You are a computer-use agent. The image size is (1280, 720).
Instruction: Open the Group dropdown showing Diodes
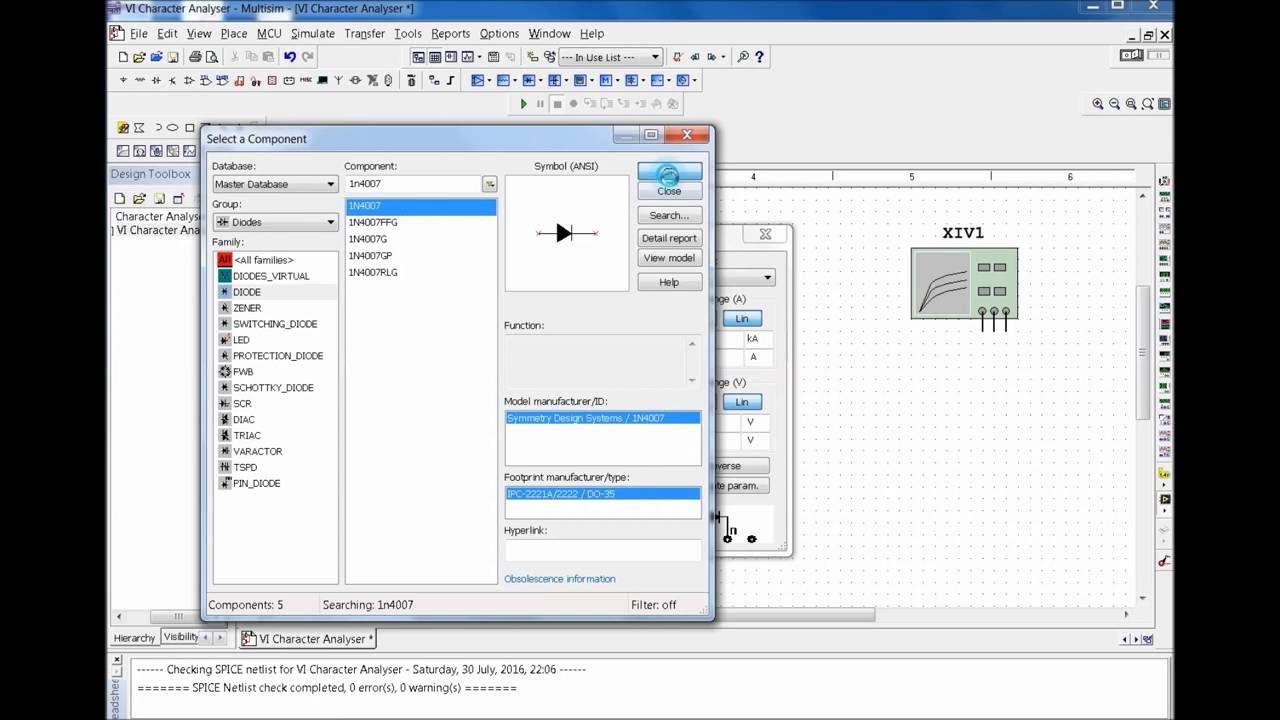[x=275, y=222]
